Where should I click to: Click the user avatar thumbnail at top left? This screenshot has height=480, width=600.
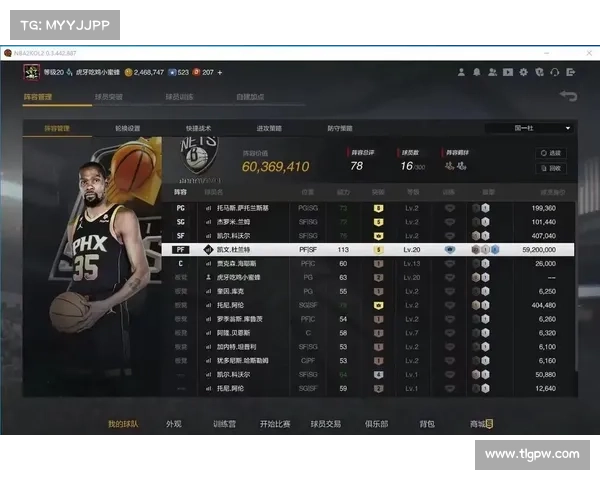(31, 72)
